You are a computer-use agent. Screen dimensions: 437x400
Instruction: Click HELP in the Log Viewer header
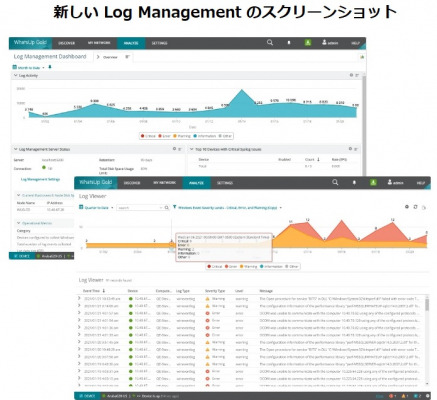[421, 183]
